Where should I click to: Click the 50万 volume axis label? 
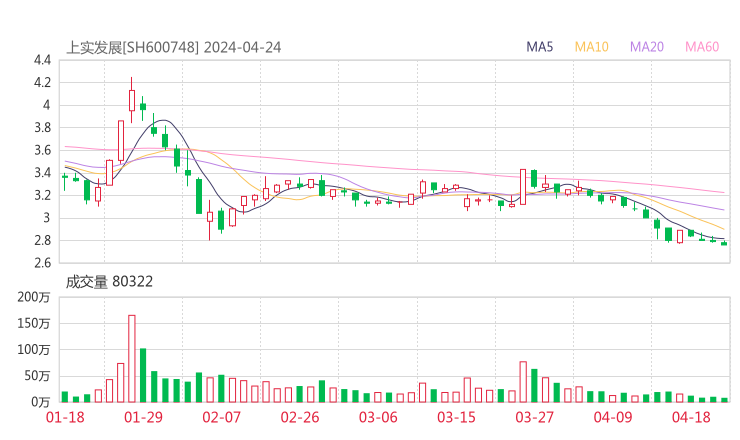(x=37, y=376)
